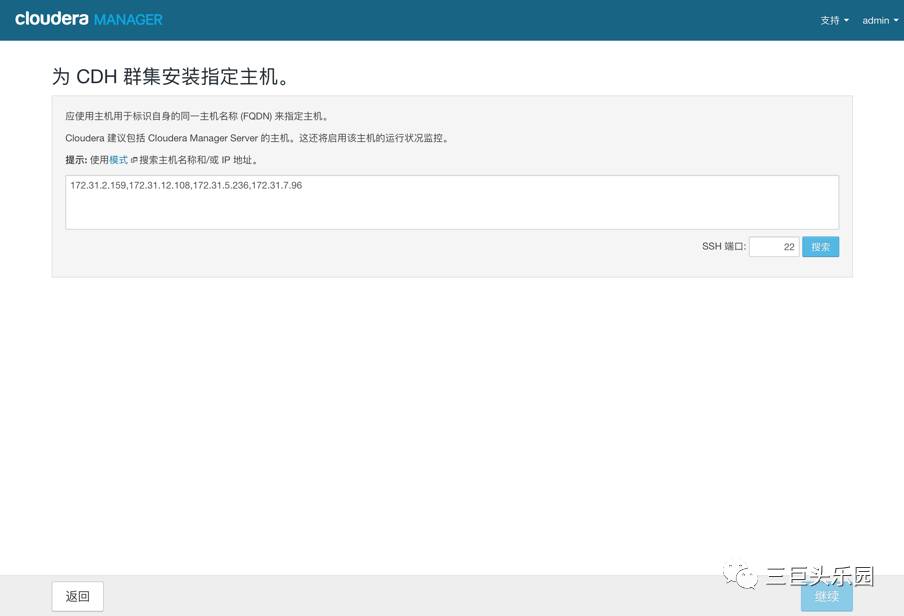The height and width of the screenshot is (616, 904).
Task: Click the 继续 continue button
Action: coord(826,596)
